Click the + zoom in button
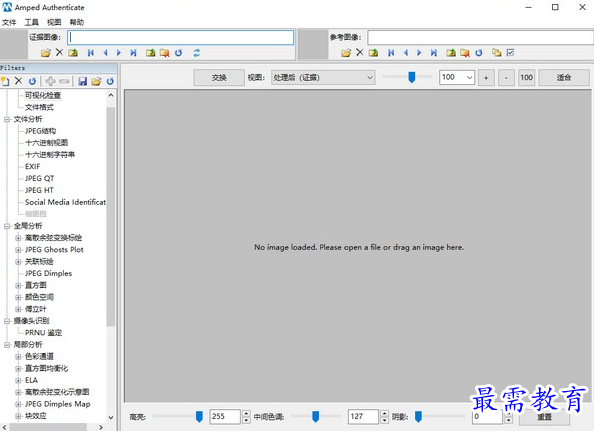This screenshot has height=431, width=594. tap(486, 78)
